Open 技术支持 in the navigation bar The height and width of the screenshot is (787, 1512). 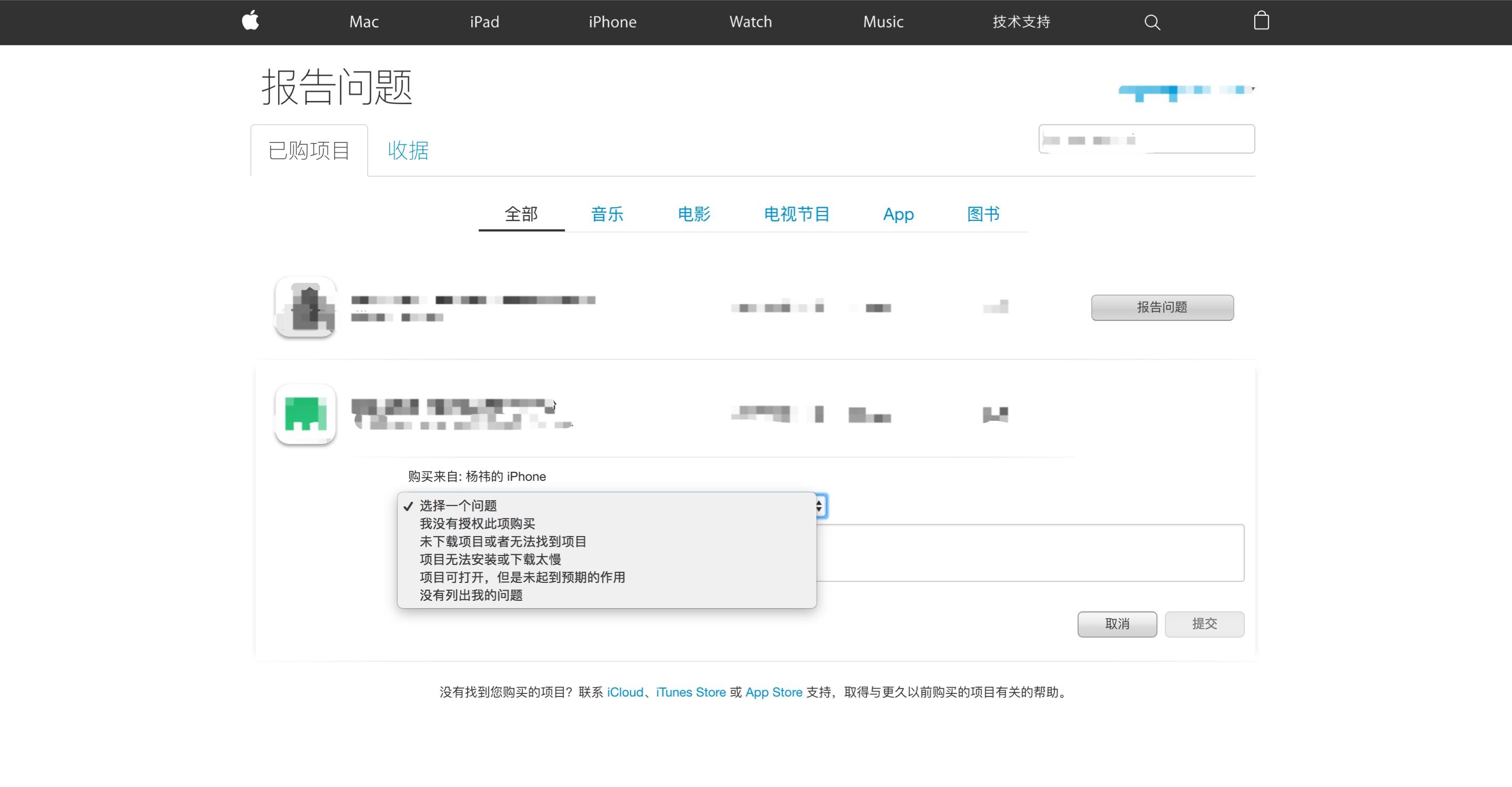[1021, 22]
